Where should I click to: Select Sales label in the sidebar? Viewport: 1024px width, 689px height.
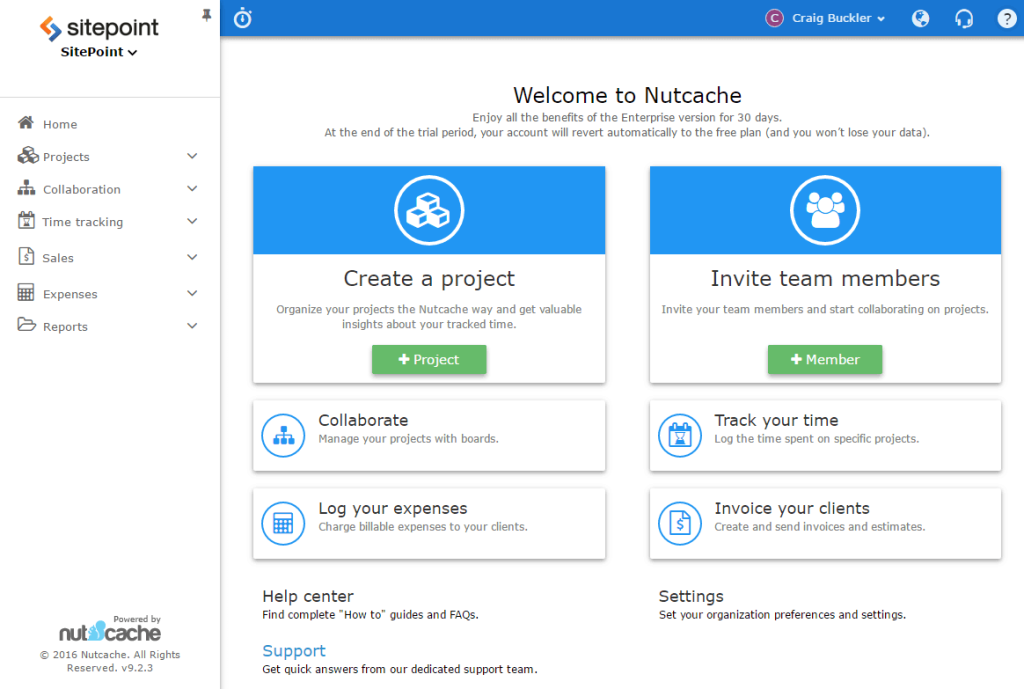click(x=58, y=258)
